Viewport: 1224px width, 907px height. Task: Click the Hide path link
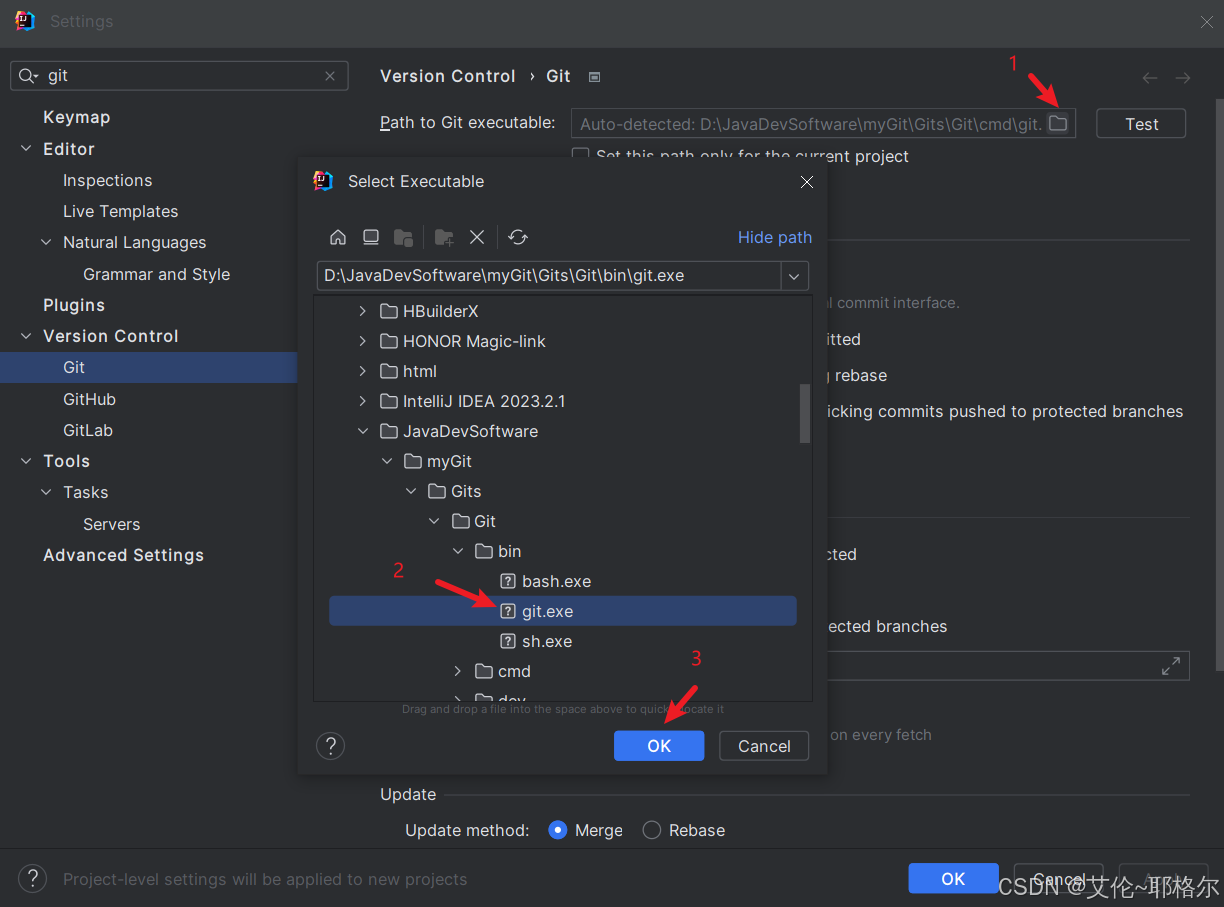[x=775, y=237]
